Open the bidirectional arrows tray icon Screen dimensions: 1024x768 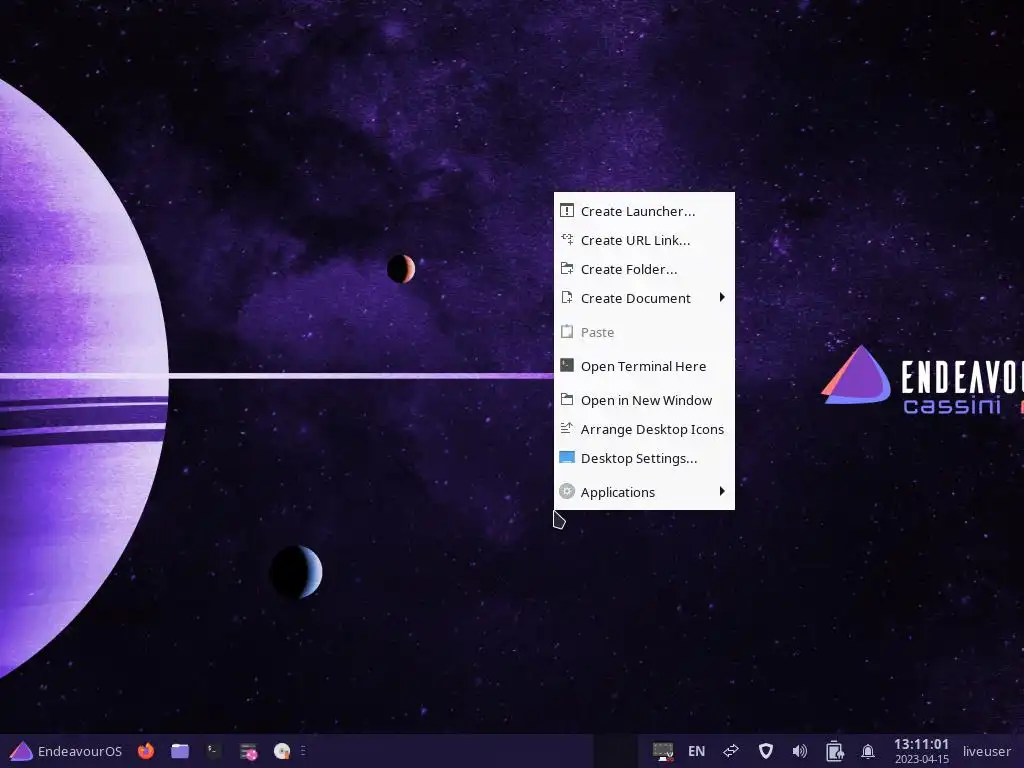pos(731,751)
